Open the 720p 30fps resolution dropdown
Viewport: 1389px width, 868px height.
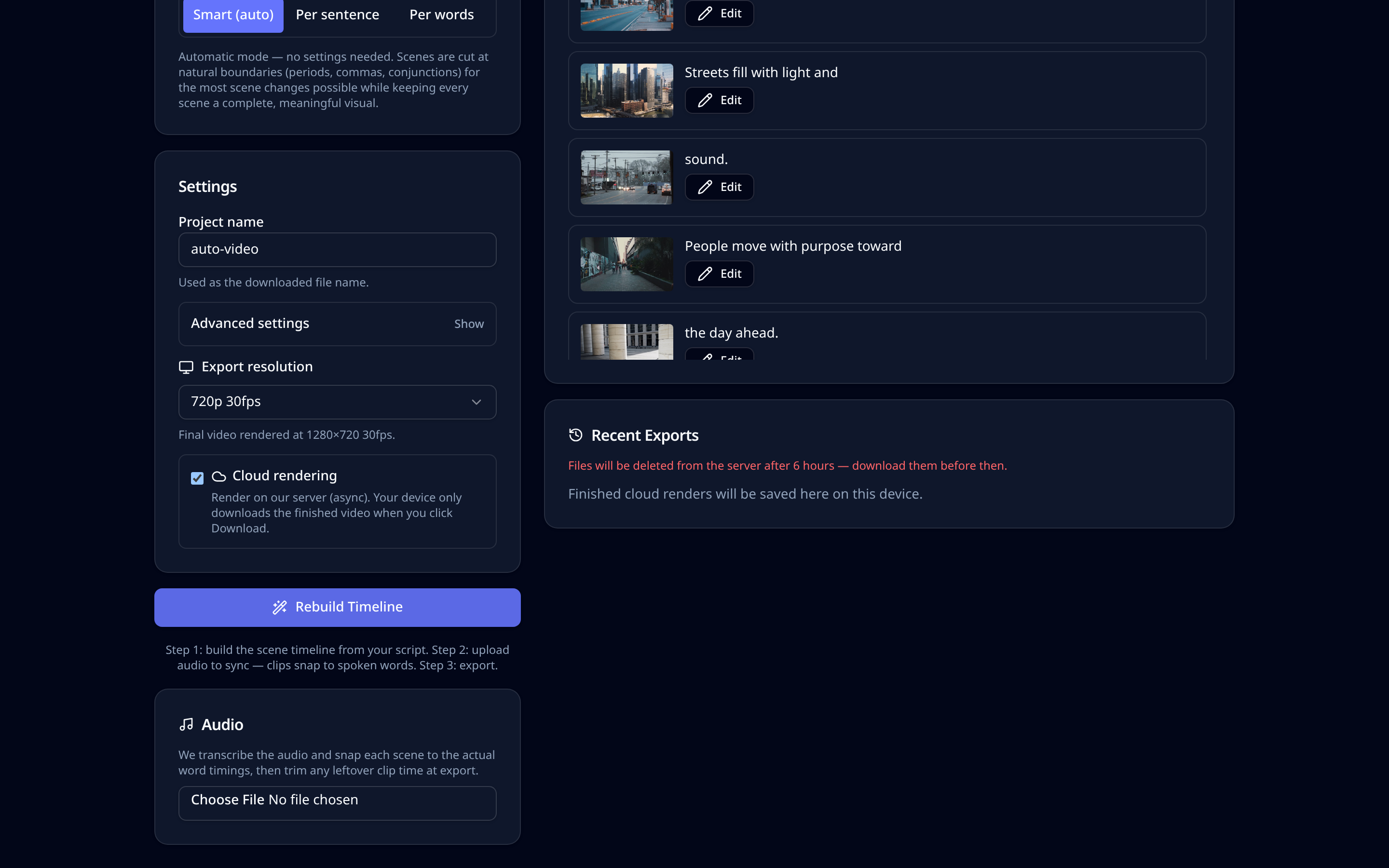pyautogui.click(x=338, y=402)
